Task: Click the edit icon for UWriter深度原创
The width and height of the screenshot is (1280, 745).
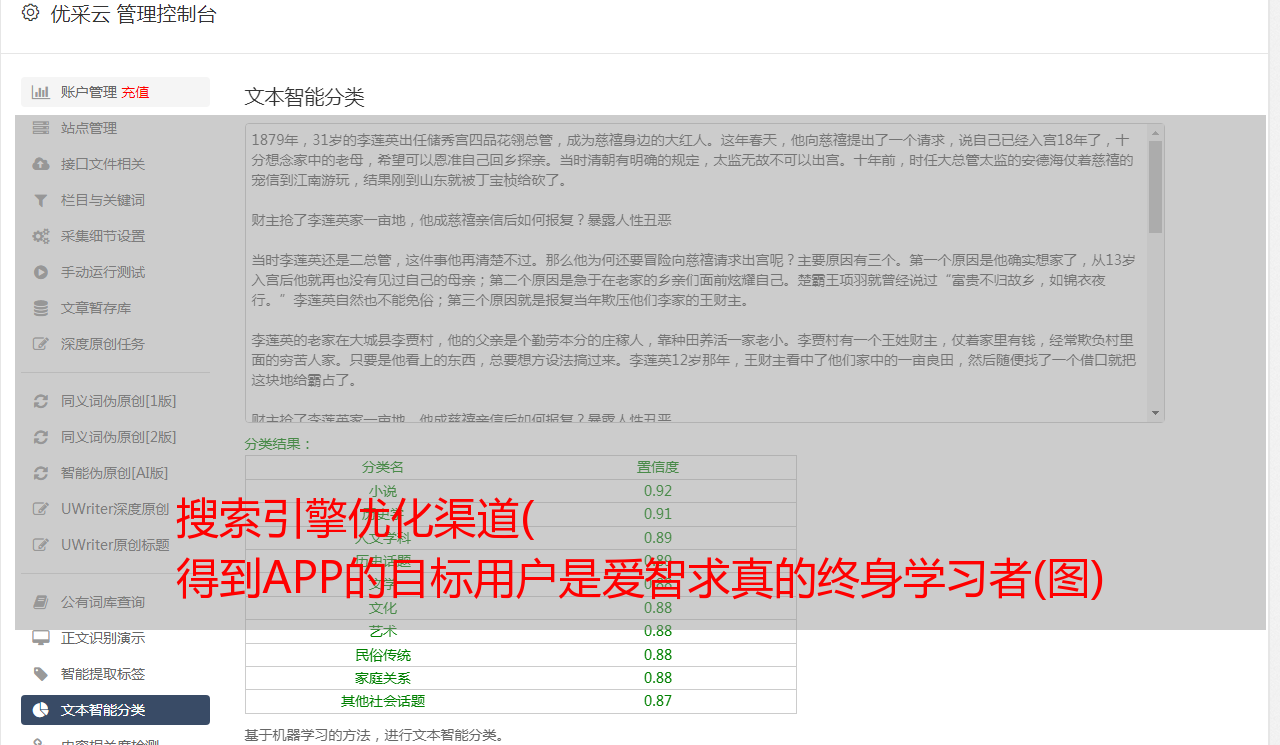Action: pyautogui.click(x=40, y=509)
